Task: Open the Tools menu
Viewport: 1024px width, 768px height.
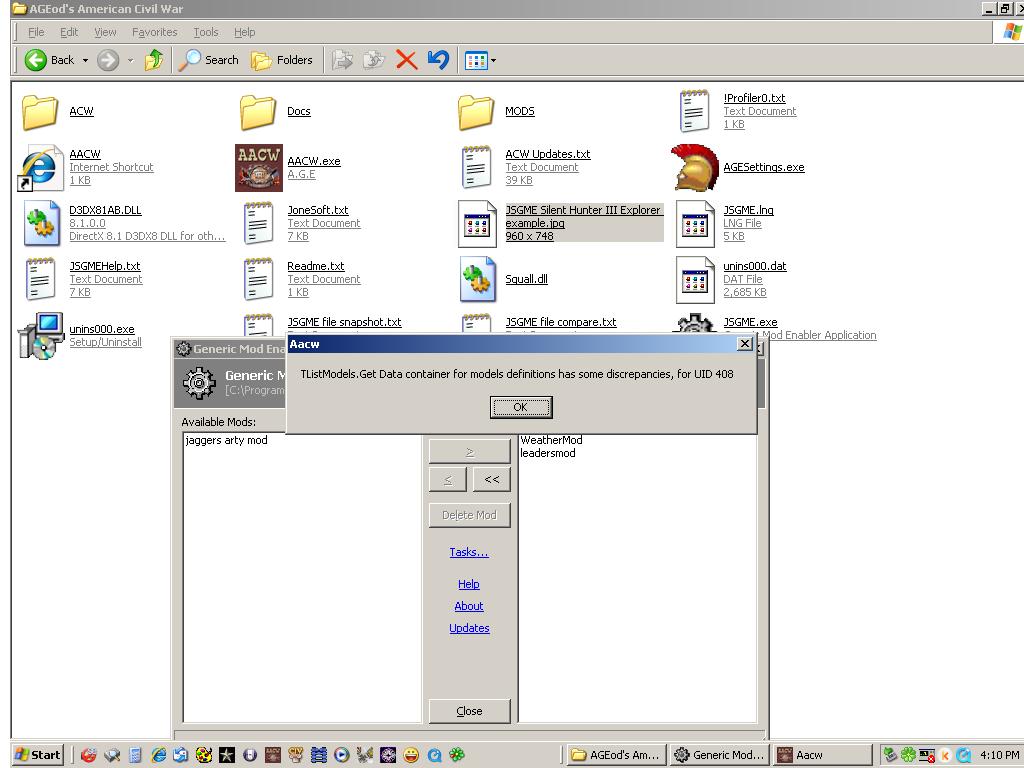Action: click(206, 32)
